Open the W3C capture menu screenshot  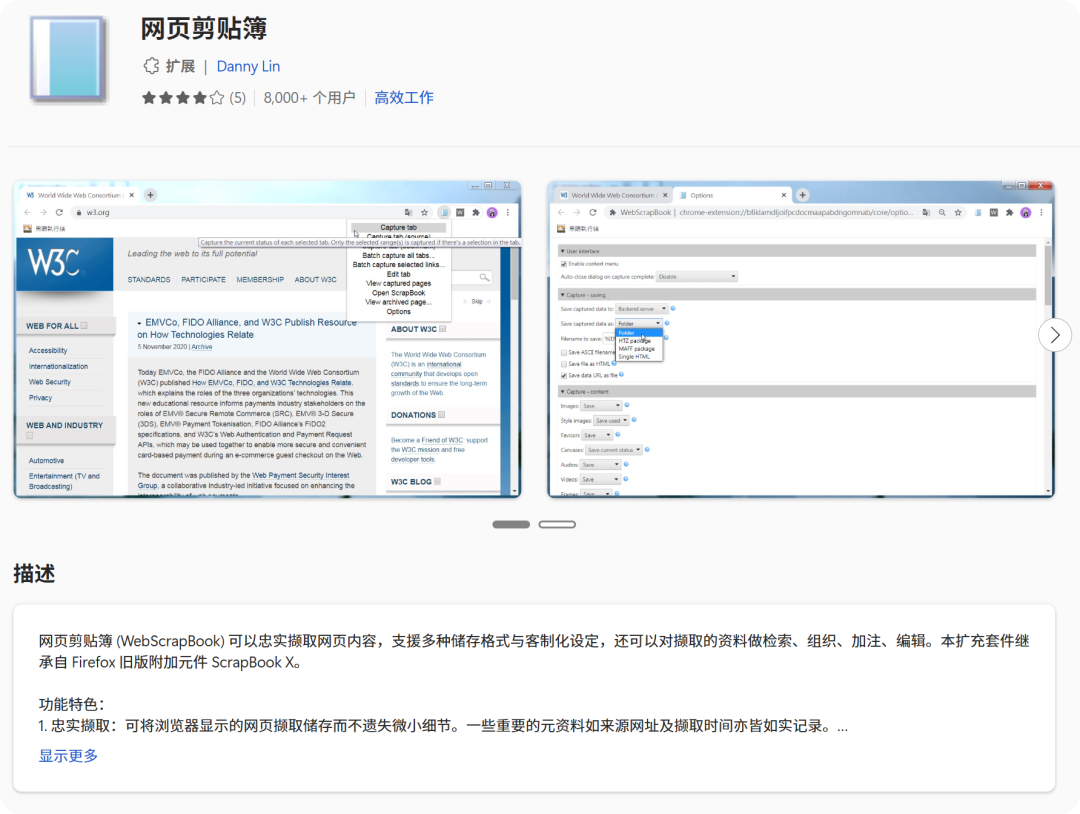267,339
